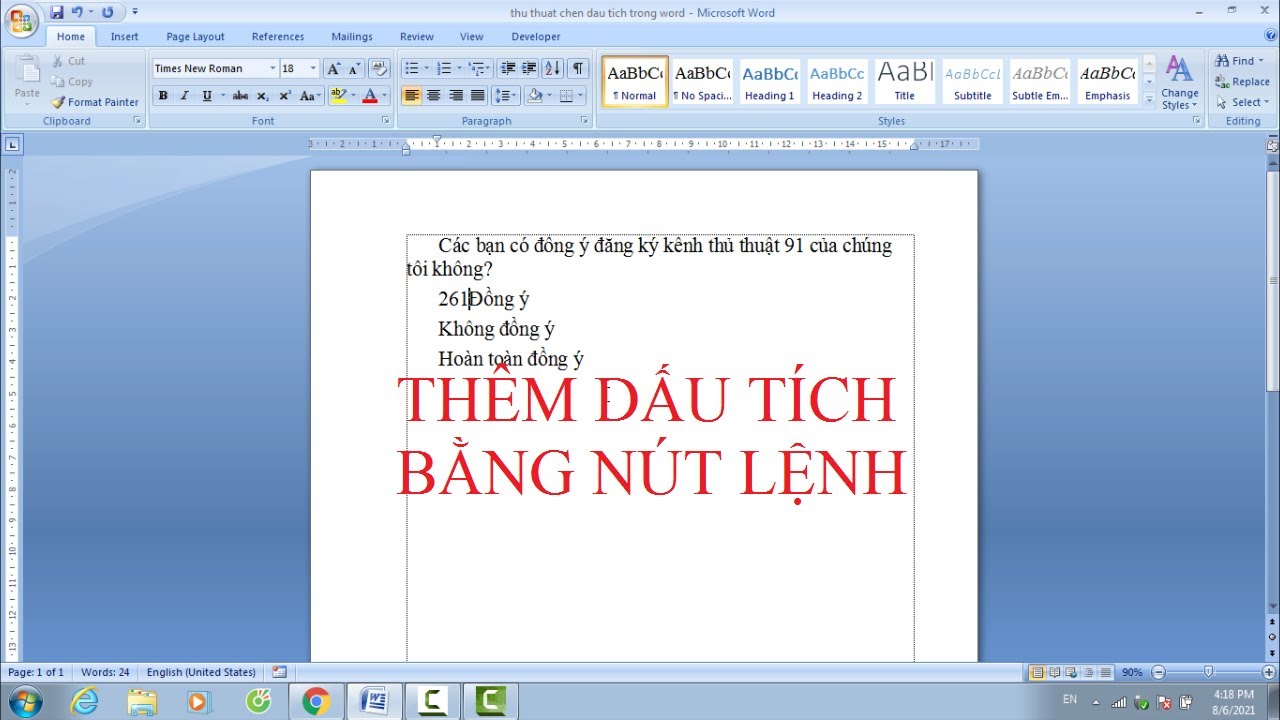This screenshot has width=1280, height=720.
Task: Click Words: 24 in status bar
Action: click(x=105, y=672)
